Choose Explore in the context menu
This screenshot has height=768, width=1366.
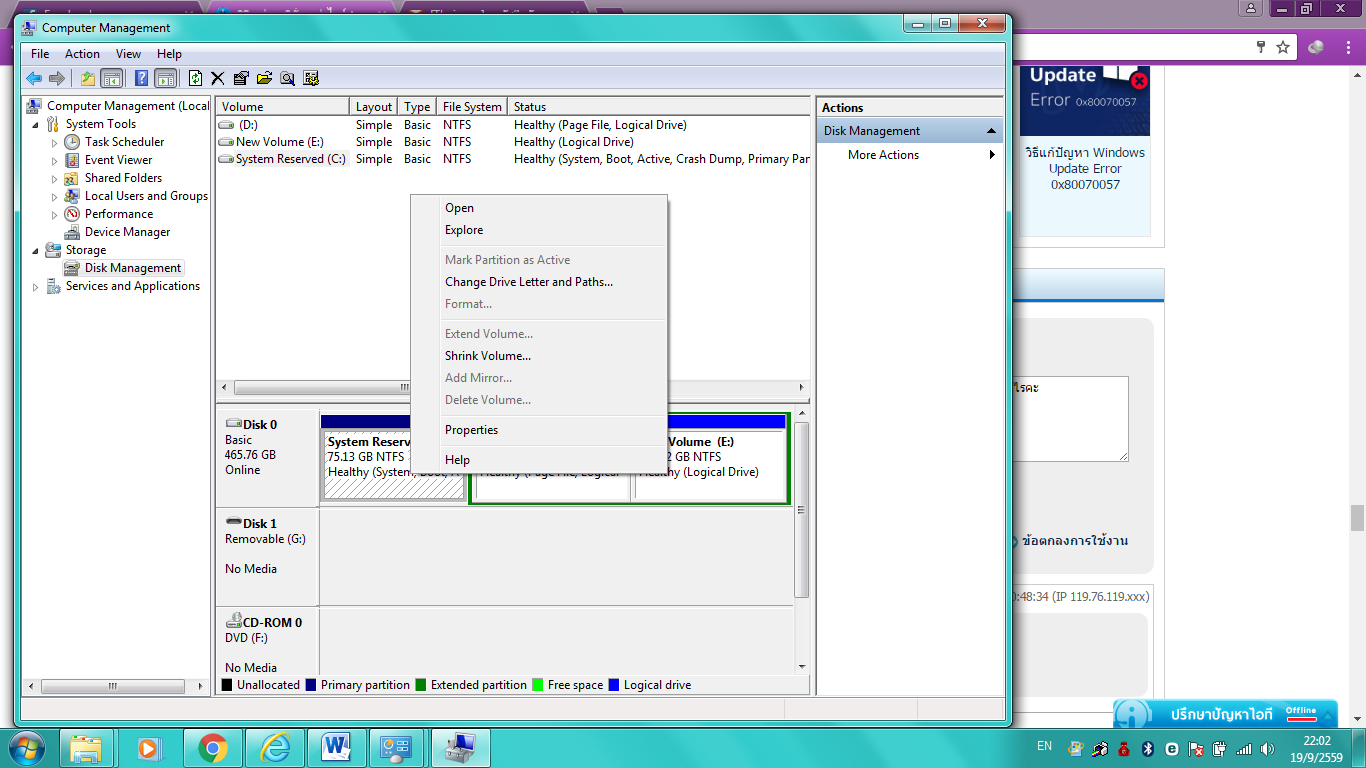click(x=539, y=230)
